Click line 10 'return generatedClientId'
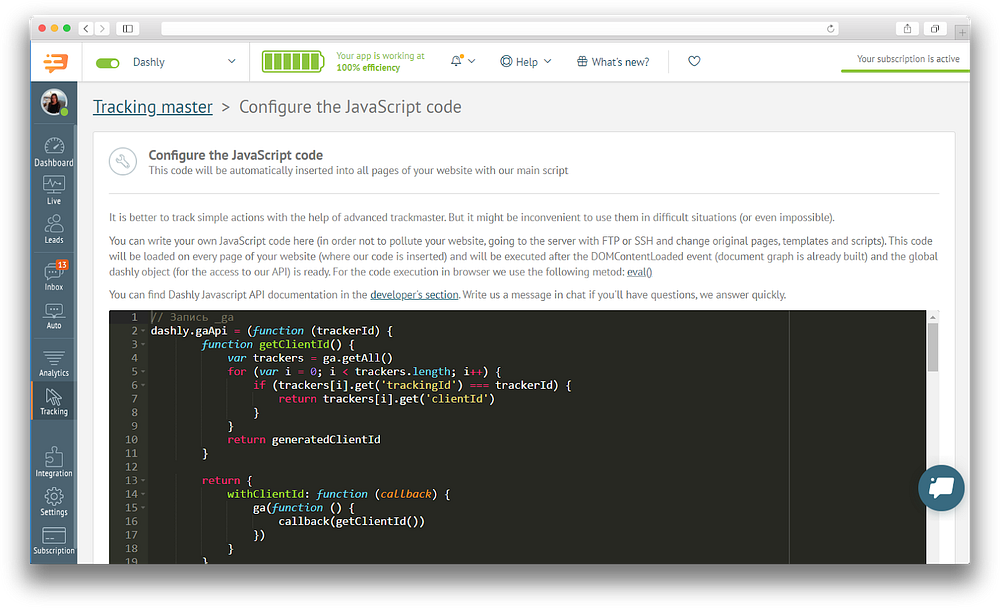 [x=304, y=440]
